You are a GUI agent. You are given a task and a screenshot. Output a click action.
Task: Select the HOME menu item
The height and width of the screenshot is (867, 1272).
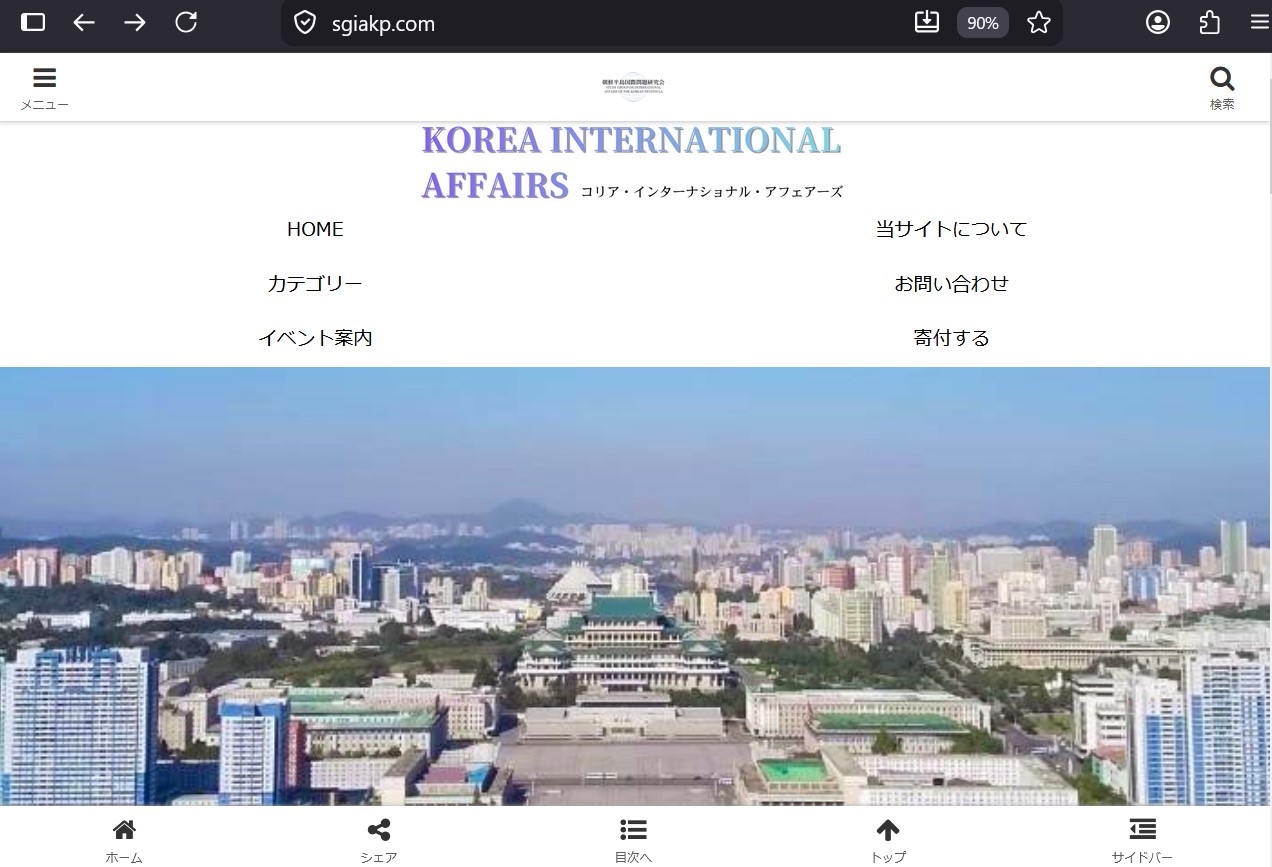tap(315, 229)
